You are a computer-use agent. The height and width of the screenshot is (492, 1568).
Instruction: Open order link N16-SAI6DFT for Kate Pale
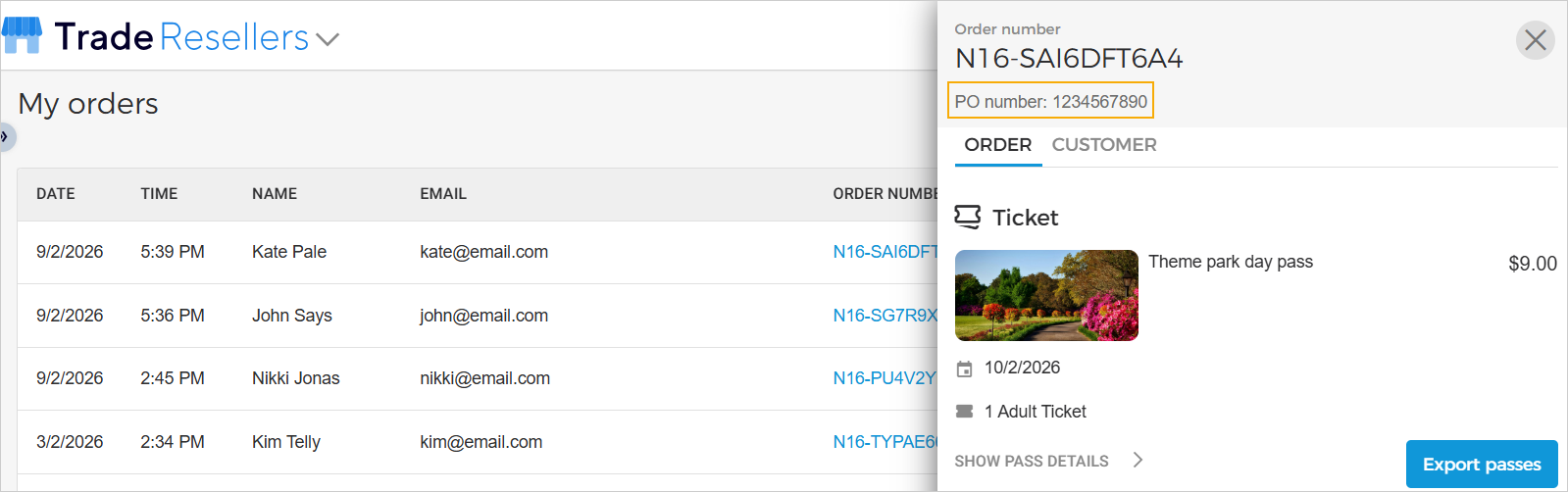click(885, 252)
